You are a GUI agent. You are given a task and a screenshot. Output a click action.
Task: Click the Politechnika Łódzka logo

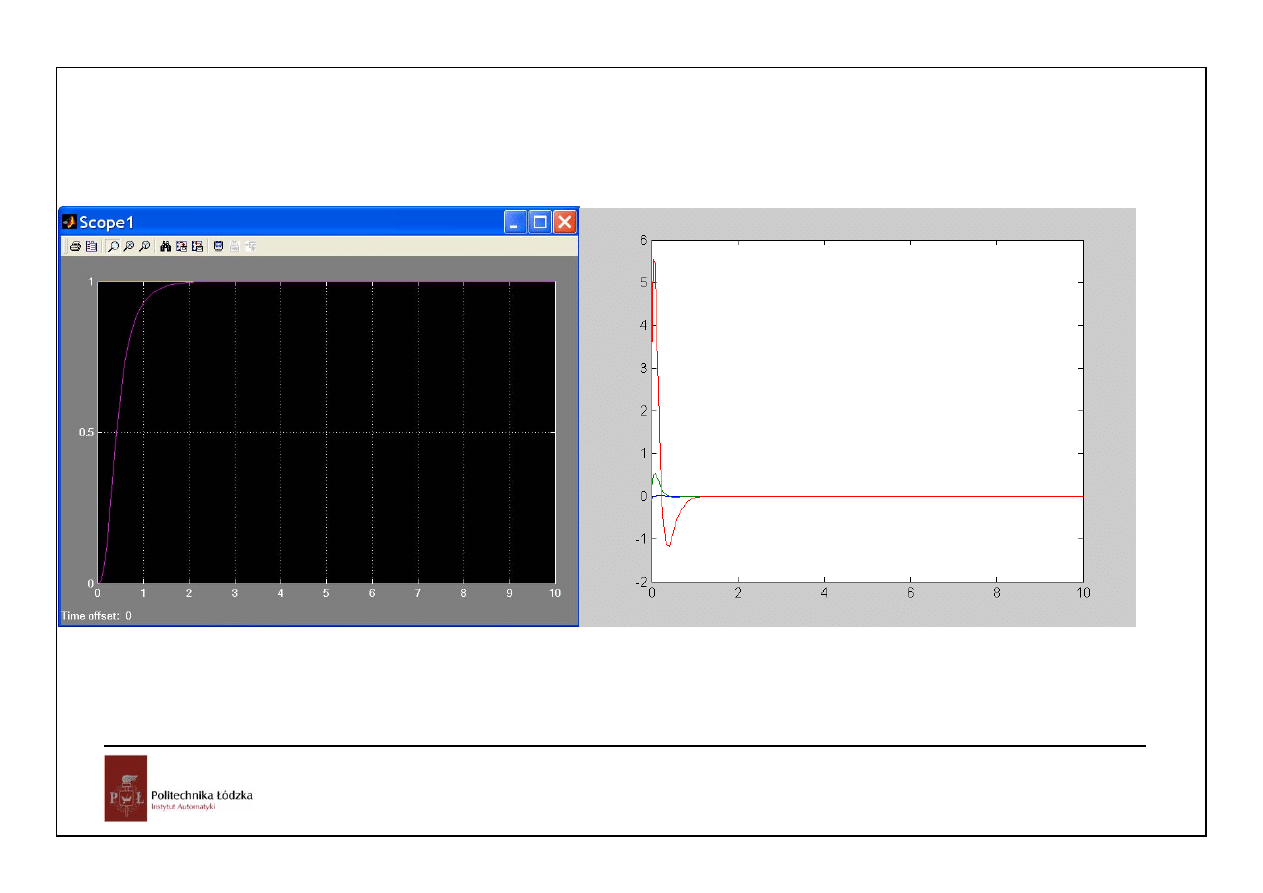(126, 788)
